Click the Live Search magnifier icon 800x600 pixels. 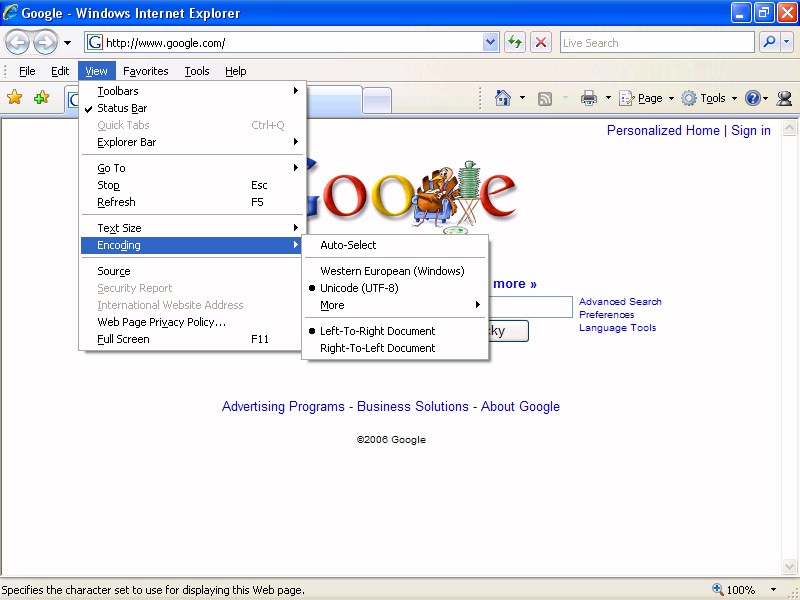769,42
